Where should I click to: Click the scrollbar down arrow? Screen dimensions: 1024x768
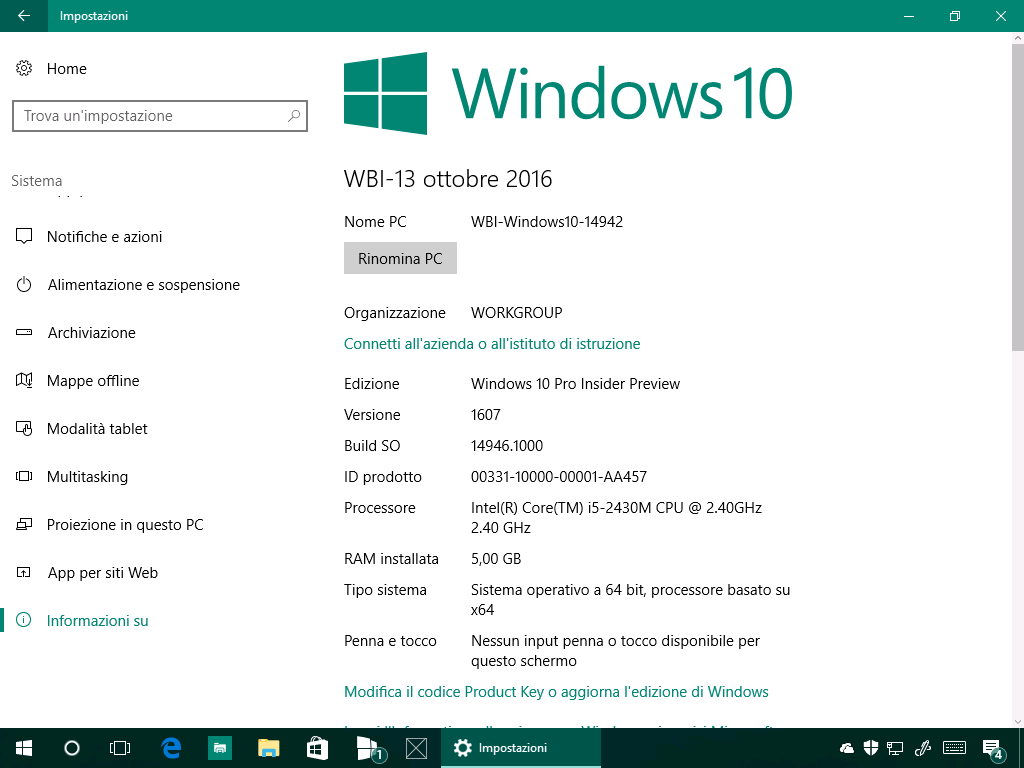1017,722
